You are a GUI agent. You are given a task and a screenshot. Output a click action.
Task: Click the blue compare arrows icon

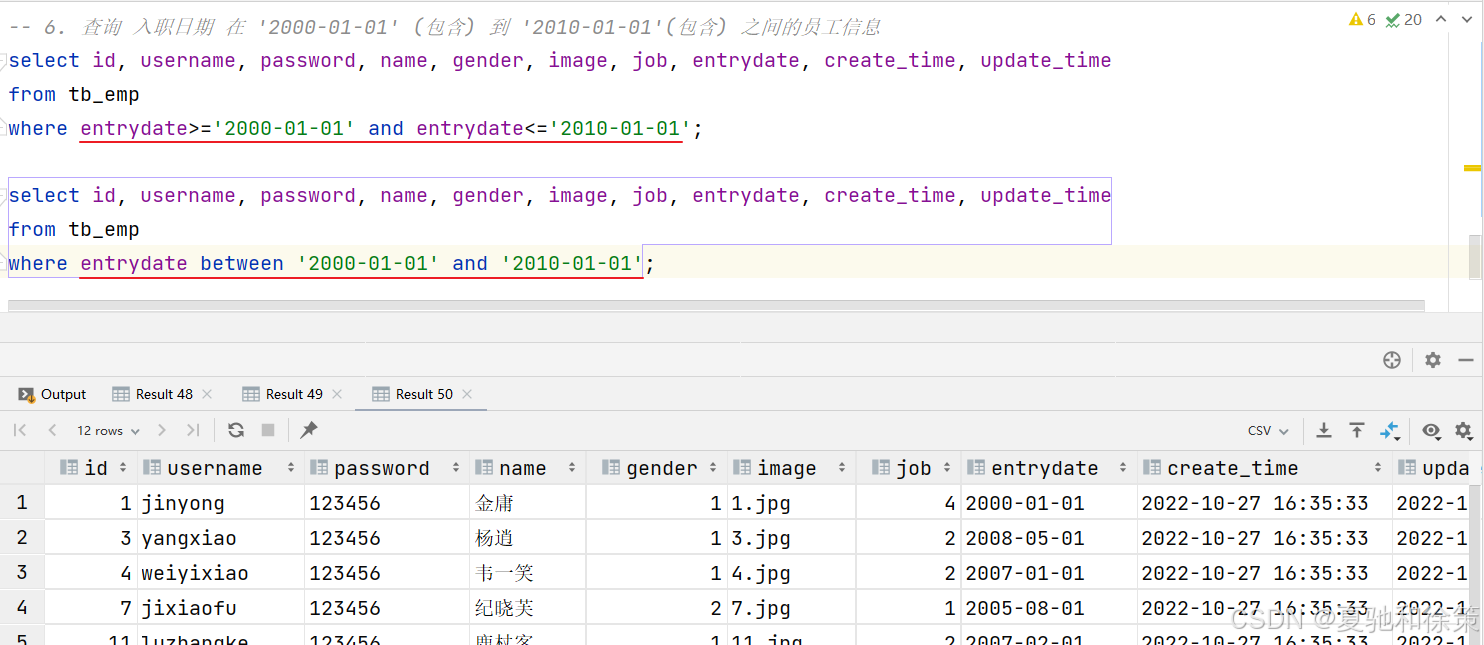[x=1390, y=430]
